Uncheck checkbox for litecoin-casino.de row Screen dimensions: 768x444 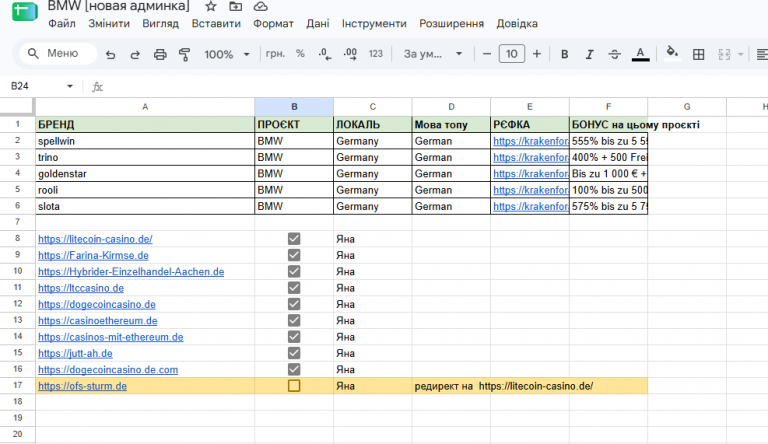294,239
